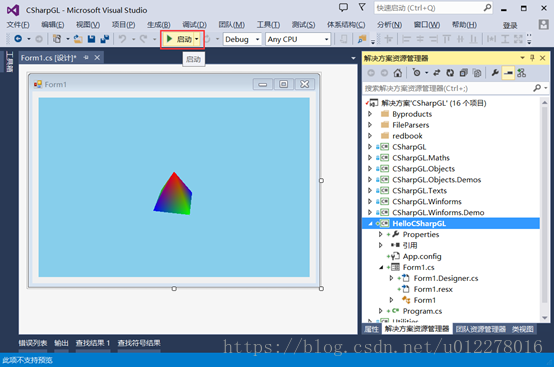Open the 文件(F) menu
Image resolution: width=554 pixels, height=367 pixels.
(x=18, y=25)
